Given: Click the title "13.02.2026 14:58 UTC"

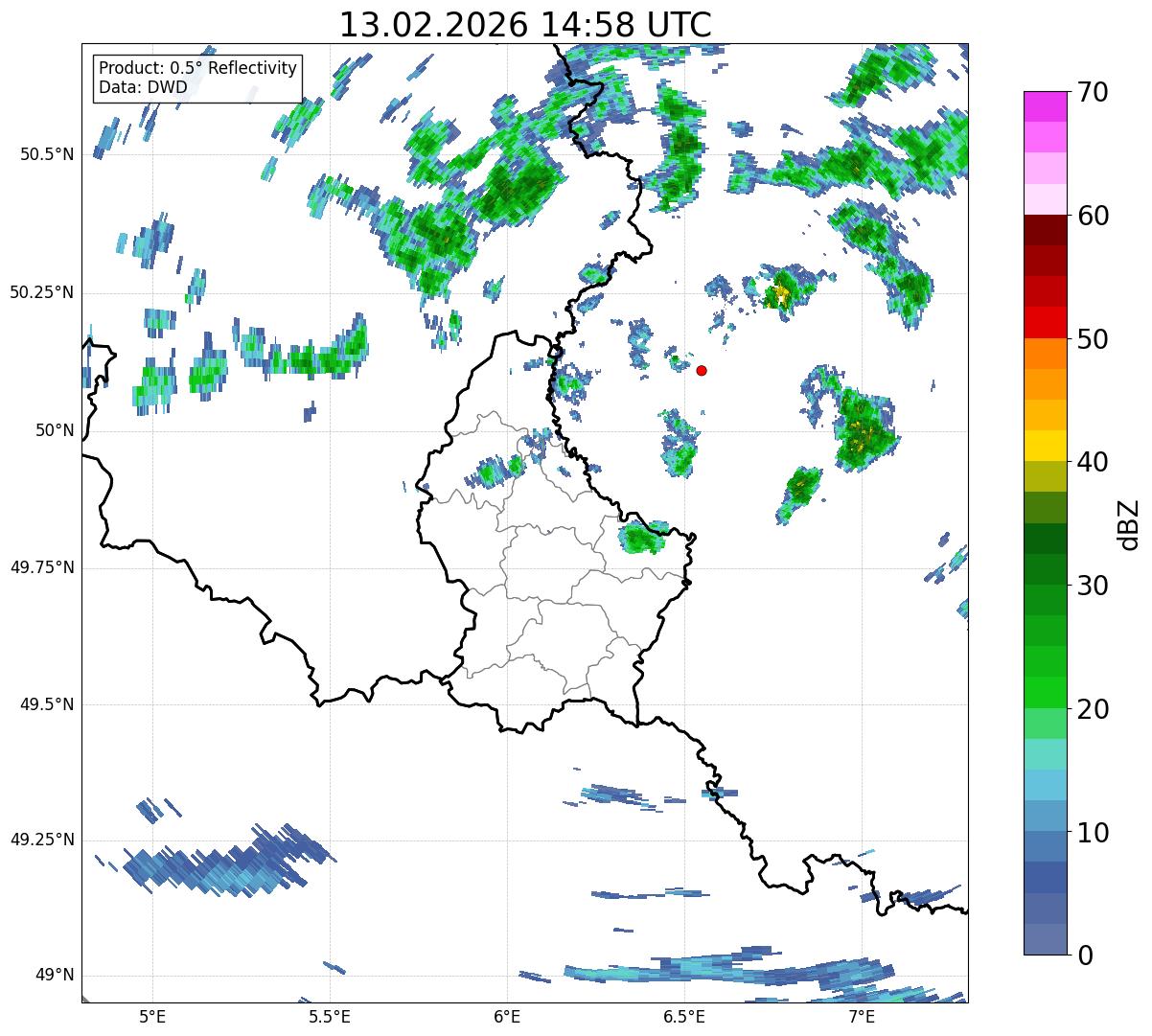Looking at the screenshot, I should [525, 24].
